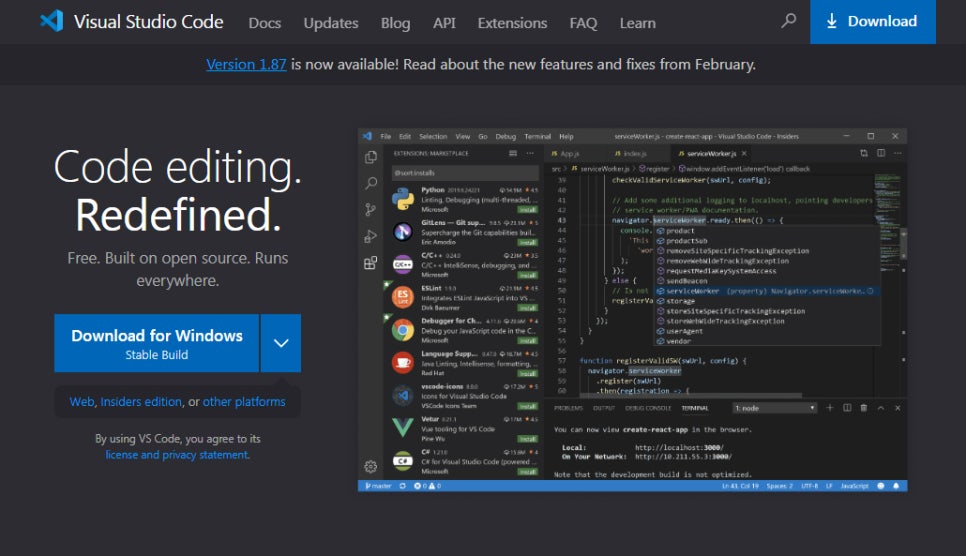Switch to the Output panel tab
The width and height of the screenshot is (966, 556).
click(x=604, y=408)
